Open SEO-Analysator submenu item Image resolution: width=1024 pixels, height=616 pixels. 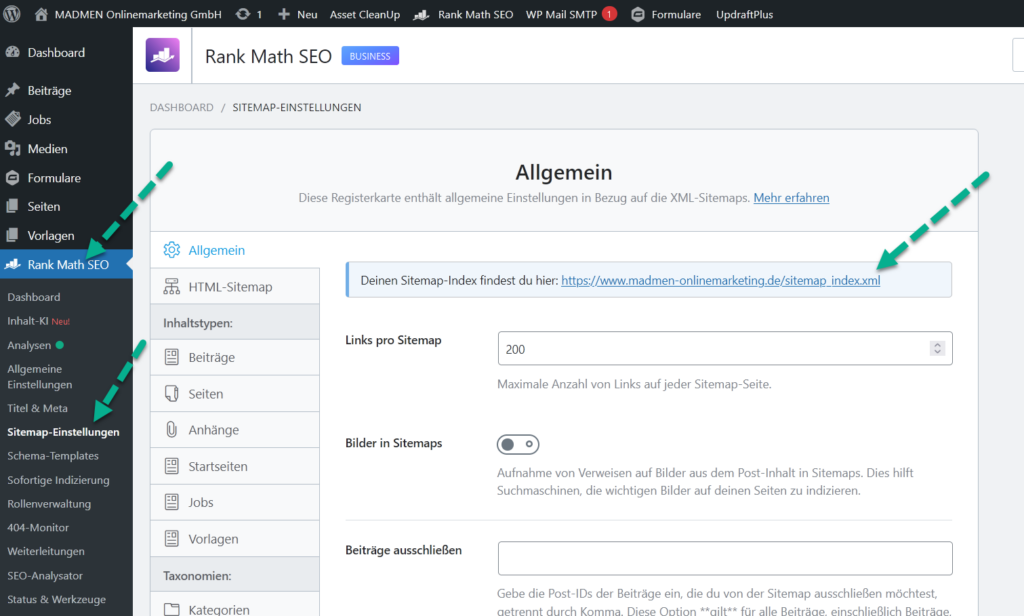(x=45, y=575)
